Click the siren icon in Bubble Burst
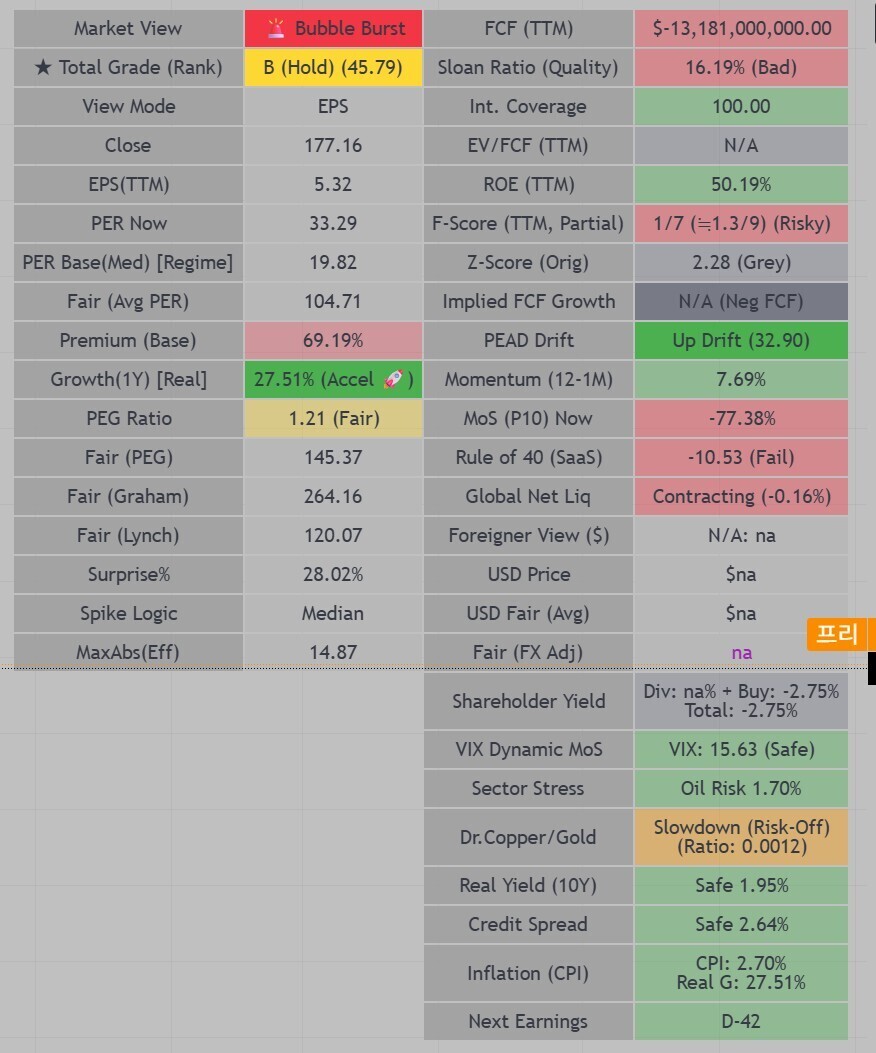 click(x=276, y=28)
